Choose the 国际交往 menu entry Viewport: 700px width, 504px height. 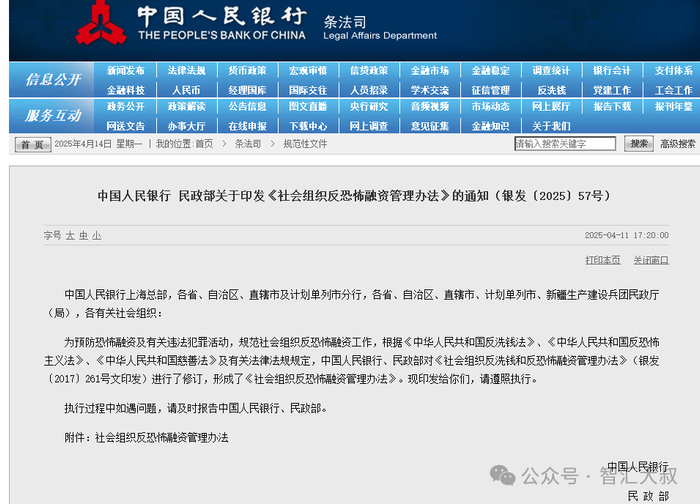[x=308, y=90]
